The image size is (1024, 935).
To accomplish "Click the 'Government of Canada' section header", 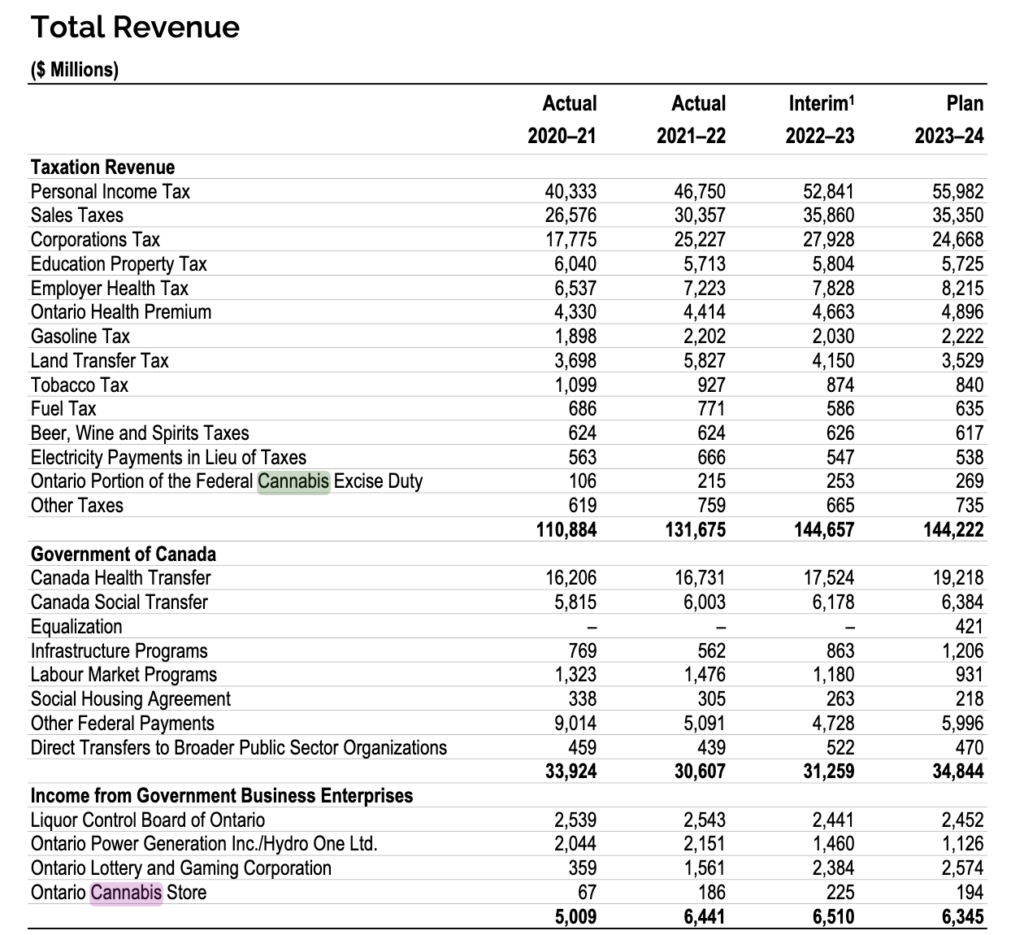I will tap(123, 554).
